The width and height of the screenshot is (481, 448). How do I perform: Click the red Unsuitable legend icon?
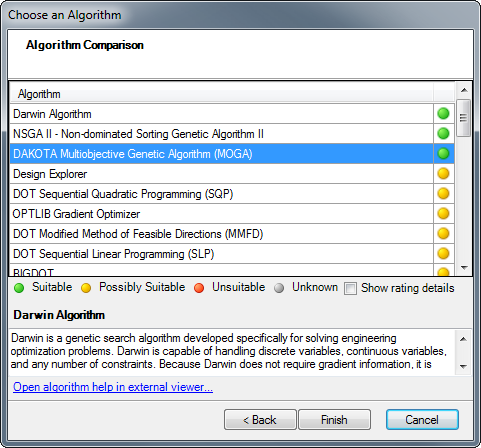point(199,288)
